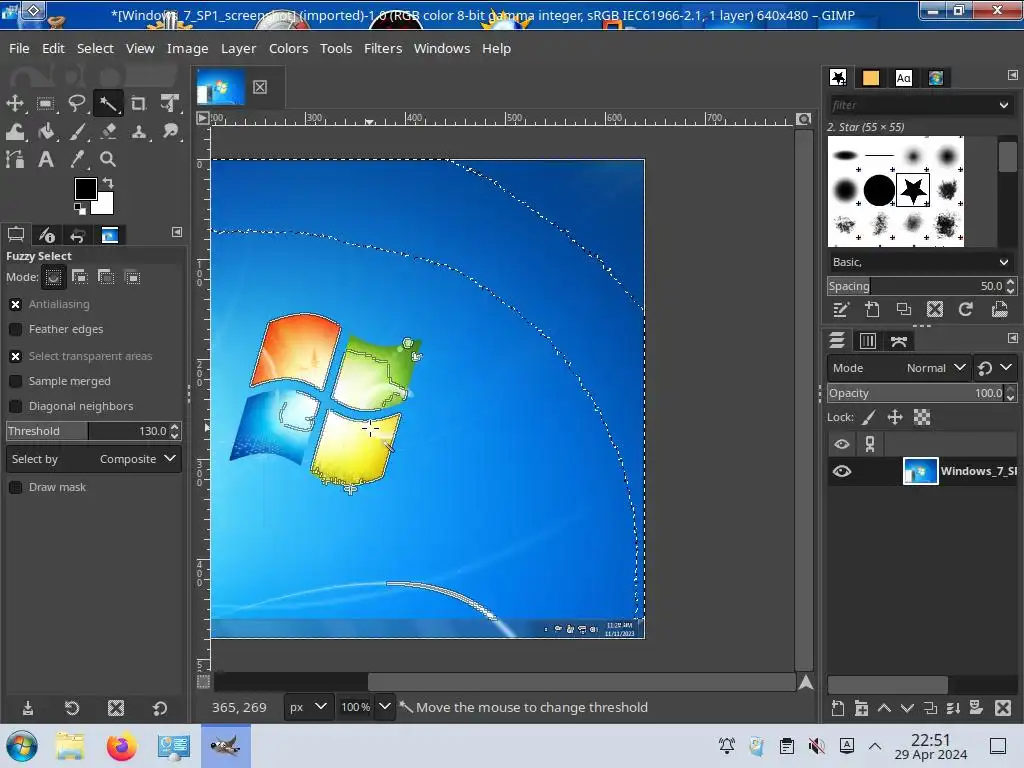The width and height of the screenshot is (1024, 768).
Task: Open the Windows menu
Action: coord(441,48)
